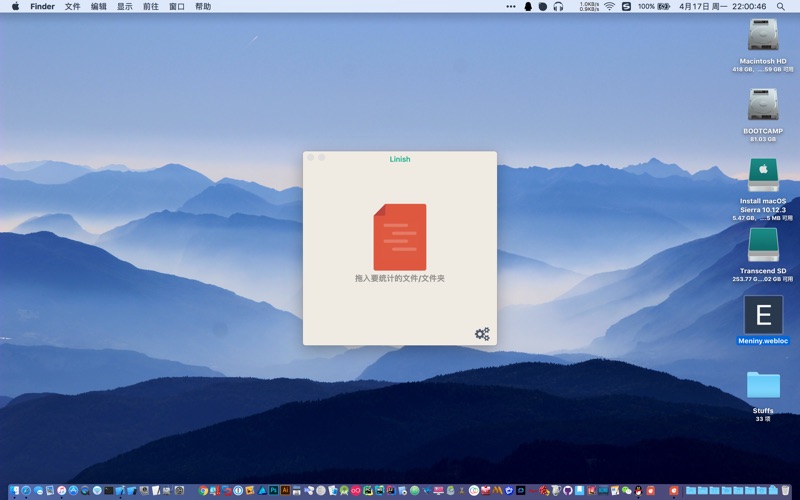
Task: Open the 文件 menu
Action: tap(72, 6)
